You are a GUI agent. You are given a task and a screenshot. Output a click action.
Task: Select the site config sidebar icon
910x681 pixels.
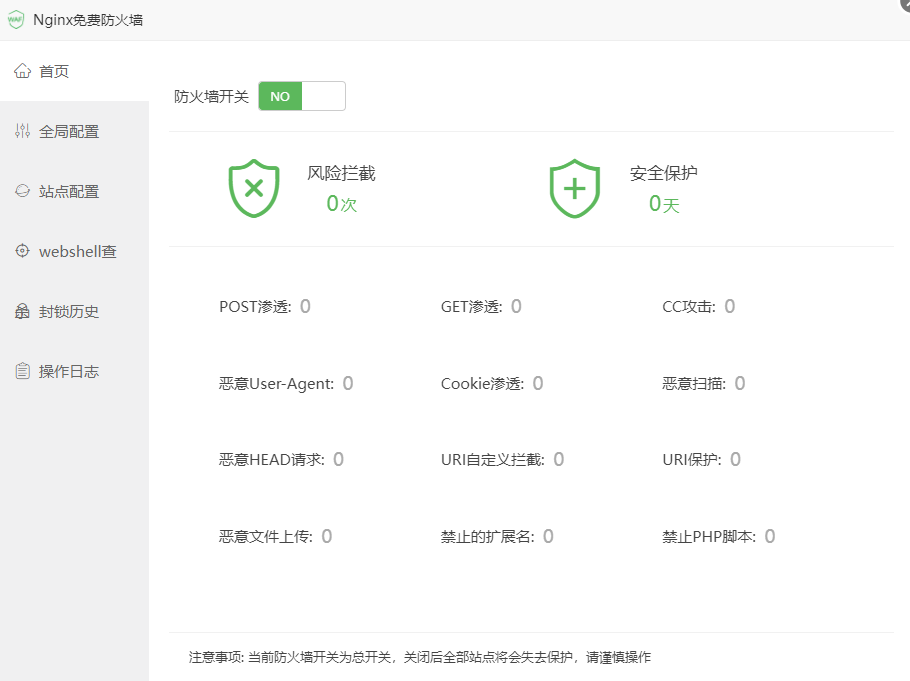point(22,191)
